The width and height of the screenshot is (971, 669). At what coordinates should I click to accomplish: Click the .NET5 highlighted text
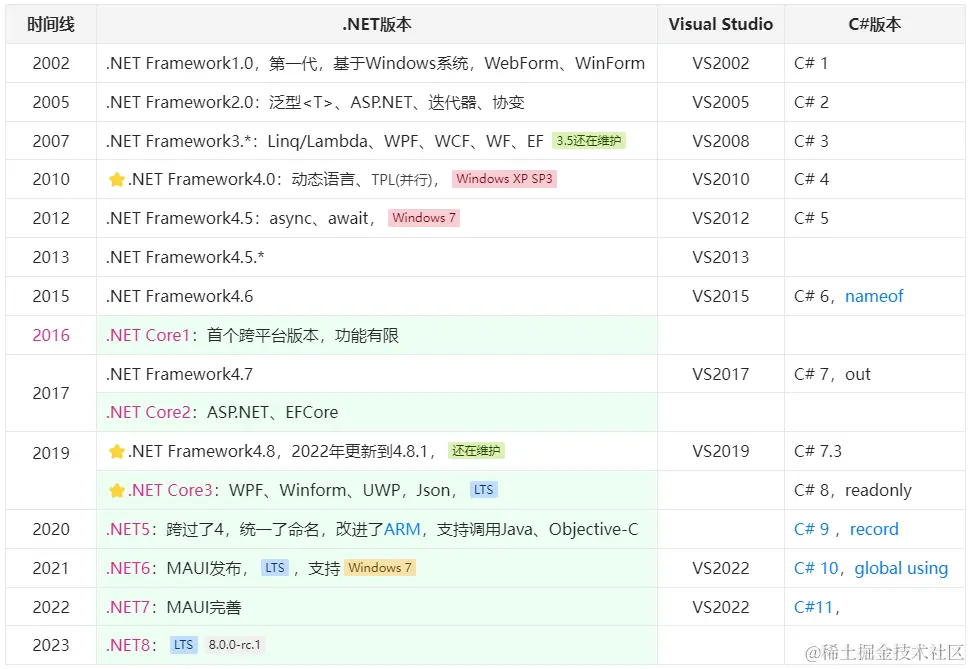tap(128, 529)
